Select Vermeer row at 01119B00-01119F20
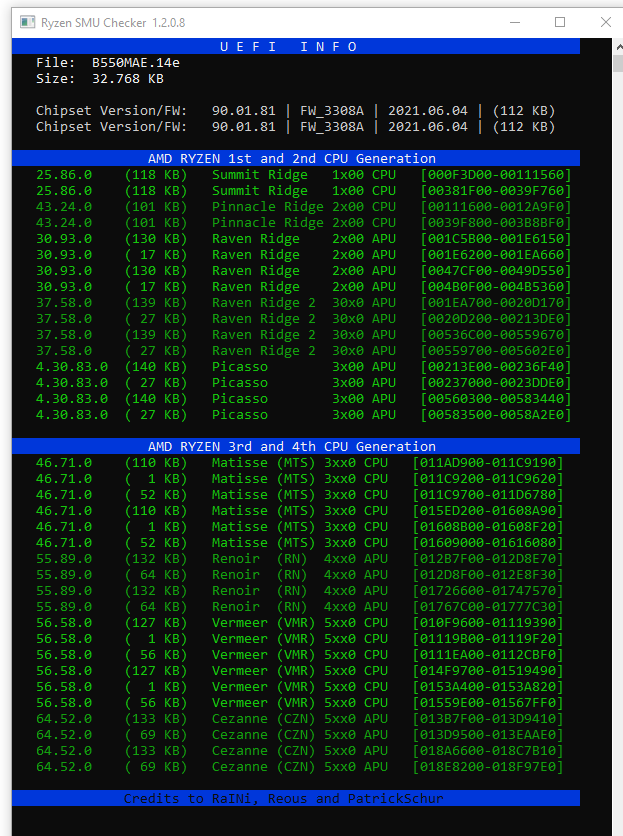Screen dimensions: 623x836 pyautogui.click(x=300, y=639)
